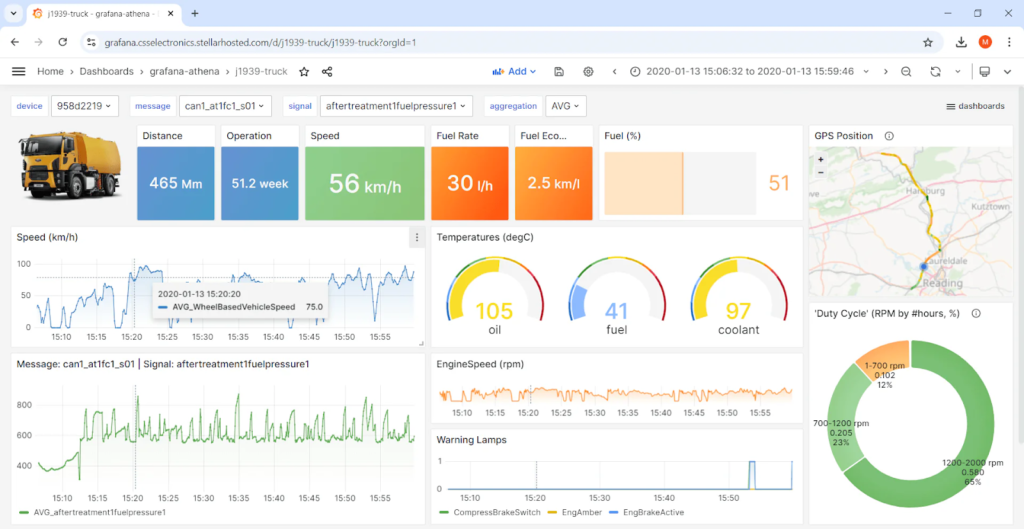This screenshot has height=529, width=1024.
Task: Open the dashboards links menu
Action: 975,105
